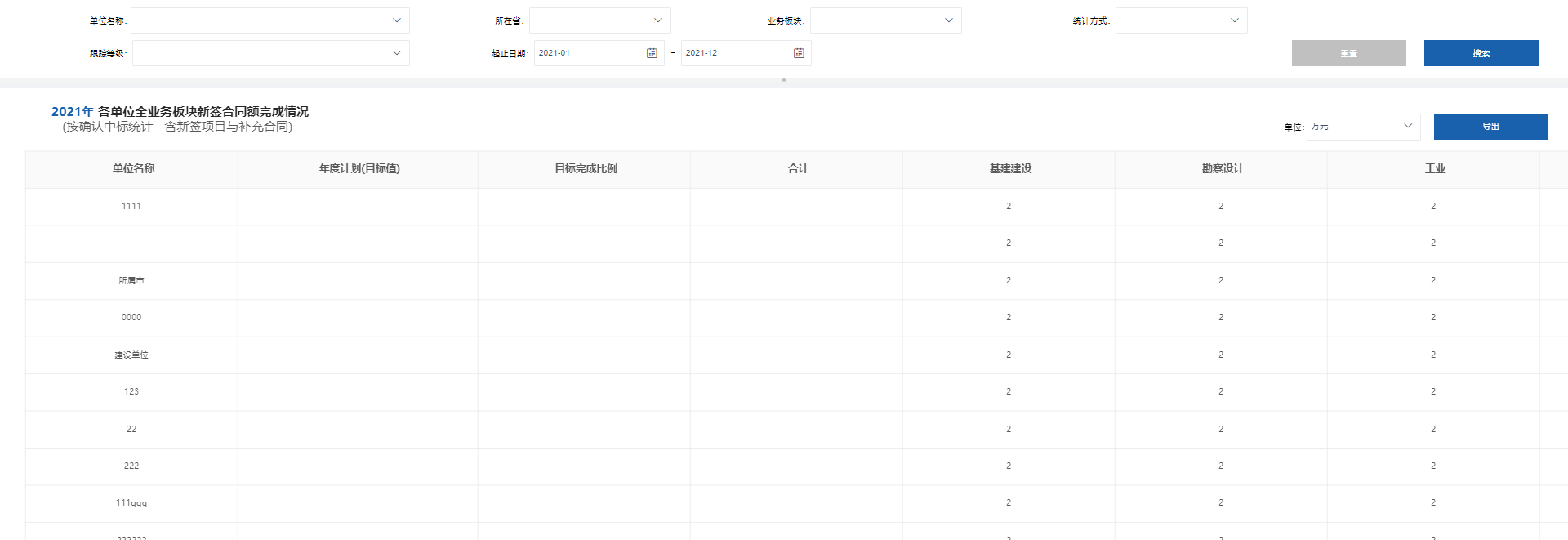Open the 业务板块 filter dropdown

pos(886,20)
